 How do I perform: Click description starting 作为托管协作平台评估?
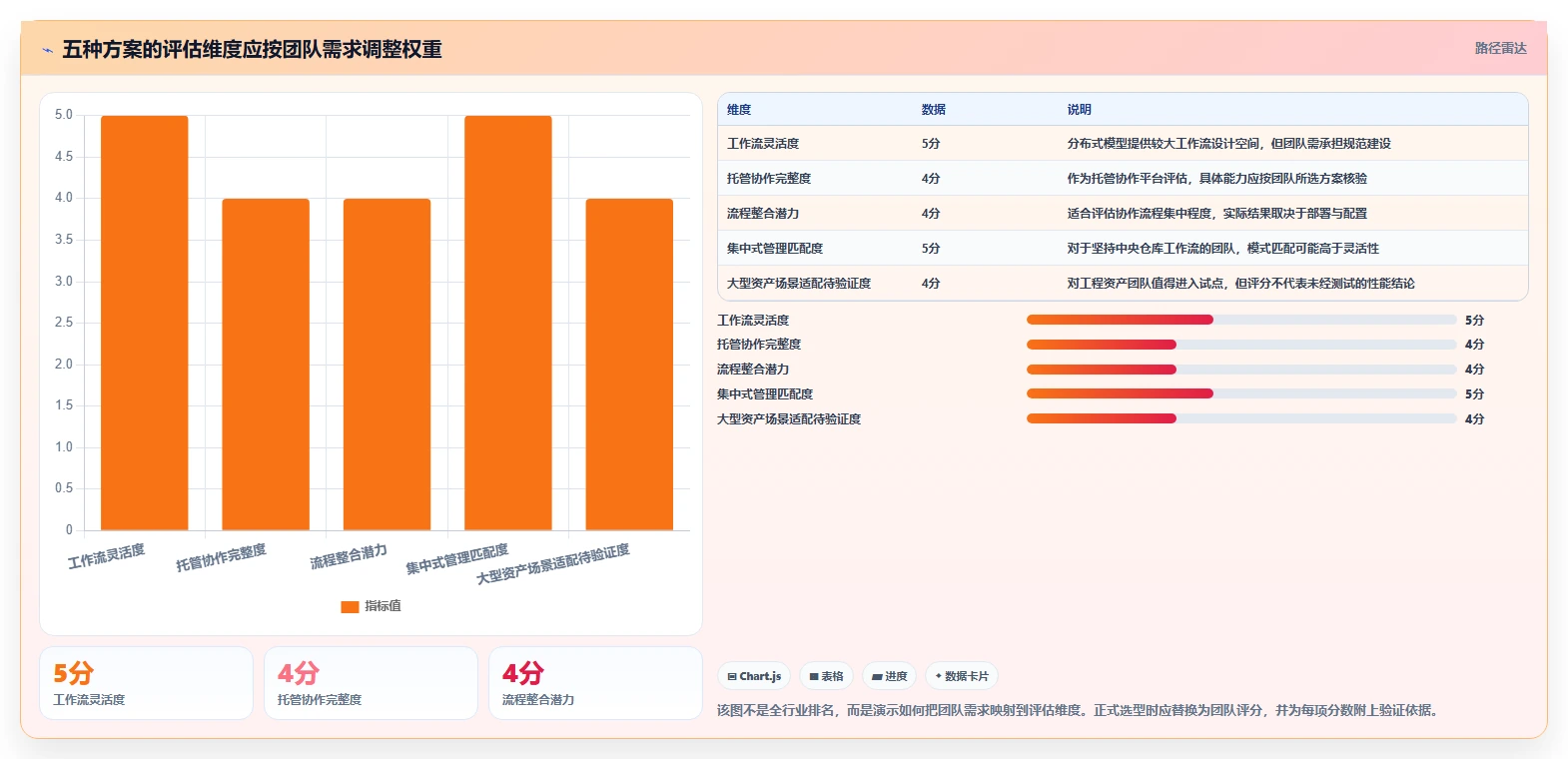1217,179
